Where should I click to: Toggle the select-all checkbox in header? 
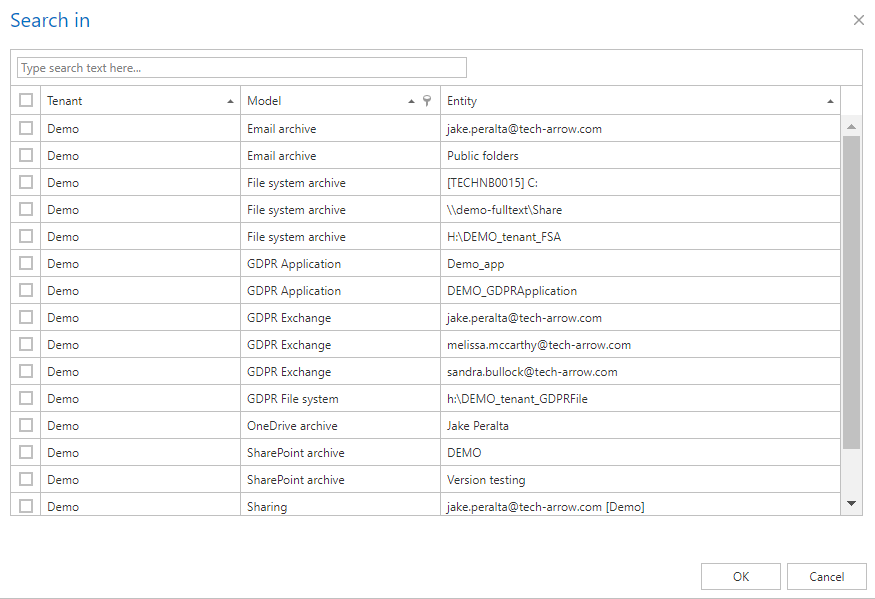26,100
